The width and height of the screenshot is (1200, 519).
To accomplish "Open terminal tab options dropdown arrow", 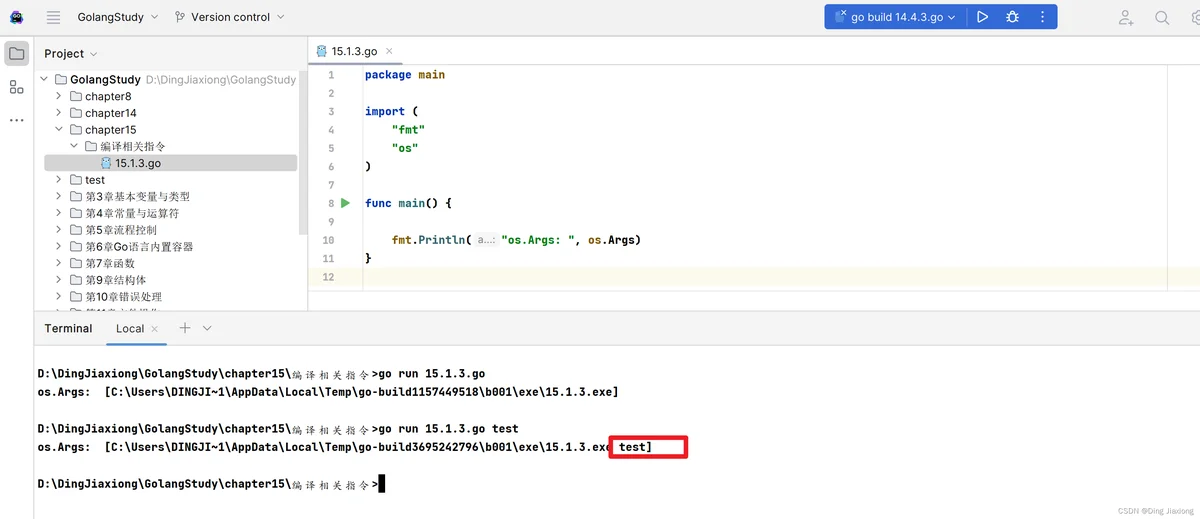I will (x=207, y=328).
